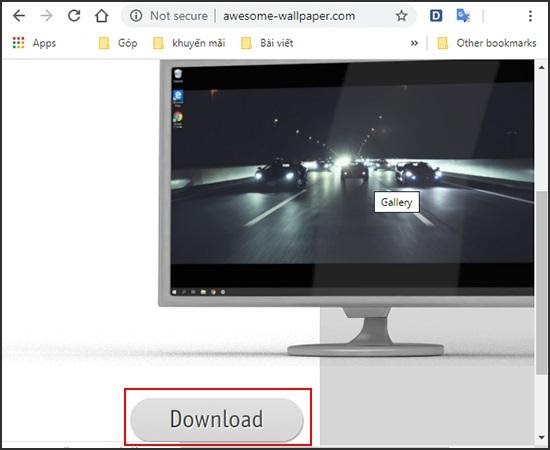Open the Google Translate extension
The height and width of the screenshot is (450, 550).
click(463, 16)
